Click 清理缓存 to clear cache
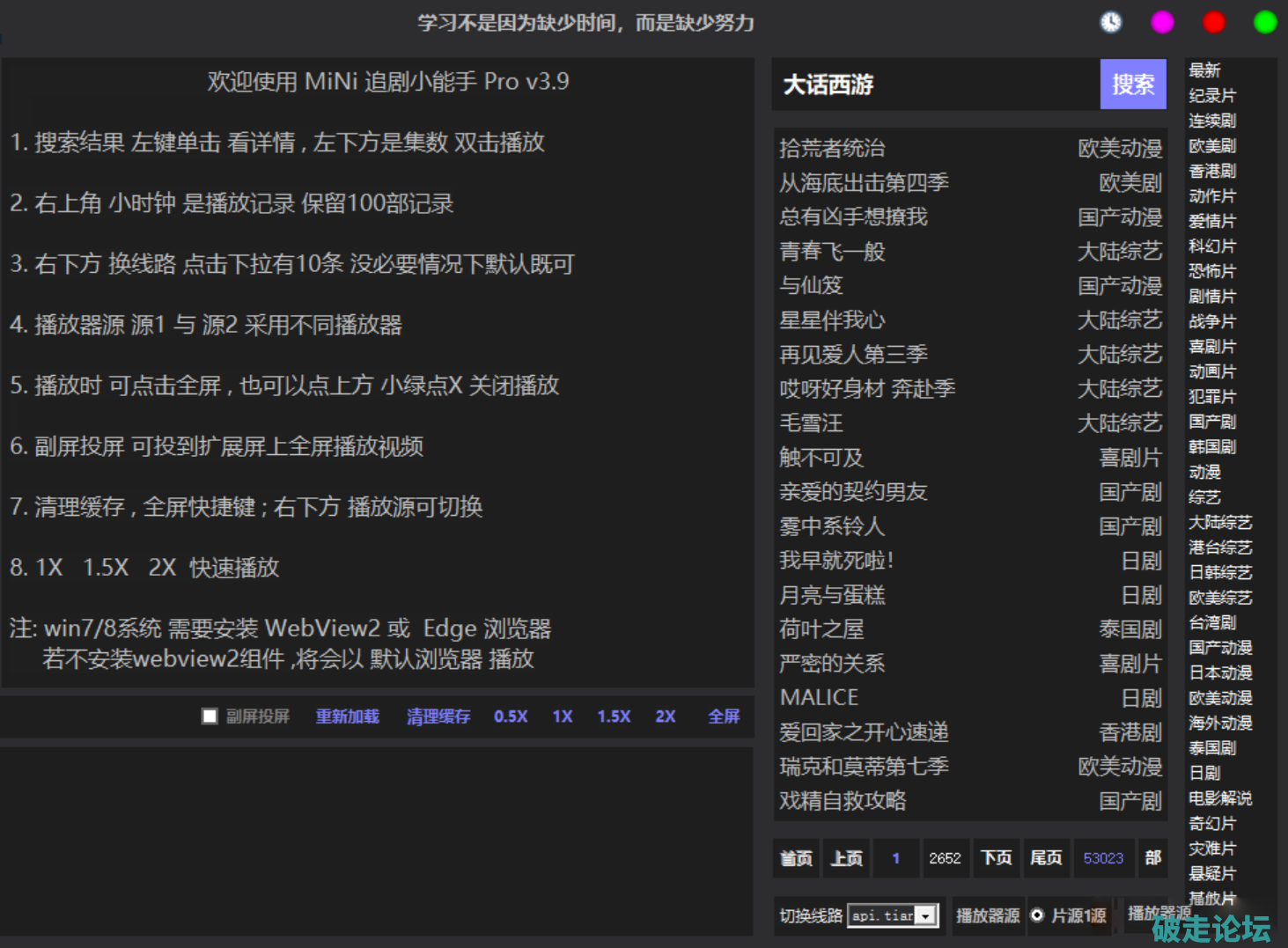The height and width of the screenshot is (948, 1288). [438, 717]
